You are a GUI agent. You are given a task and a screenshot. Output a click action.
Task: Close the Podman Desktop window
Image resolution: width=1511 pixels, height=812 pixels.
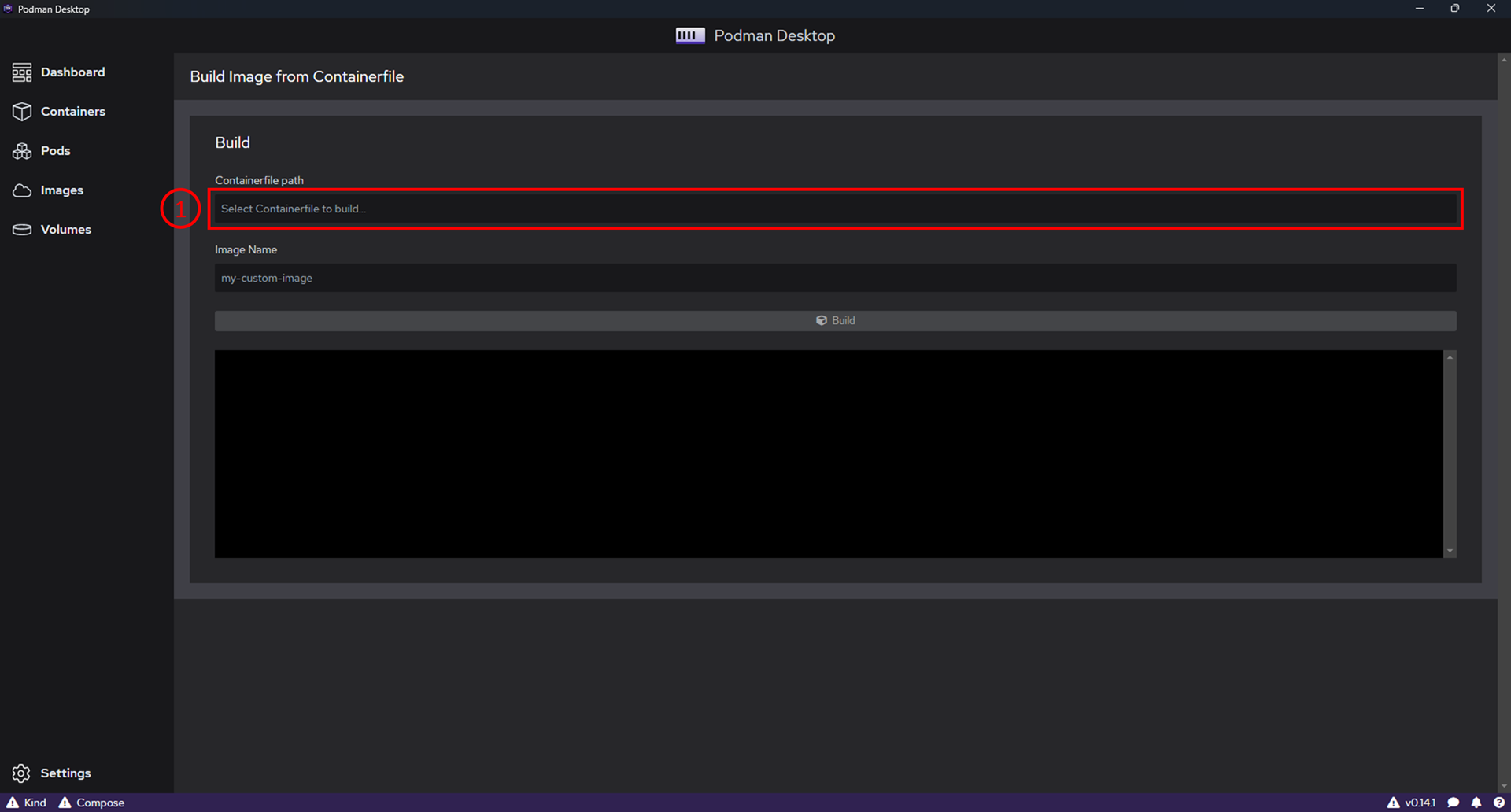click(x=1491, y=9)
